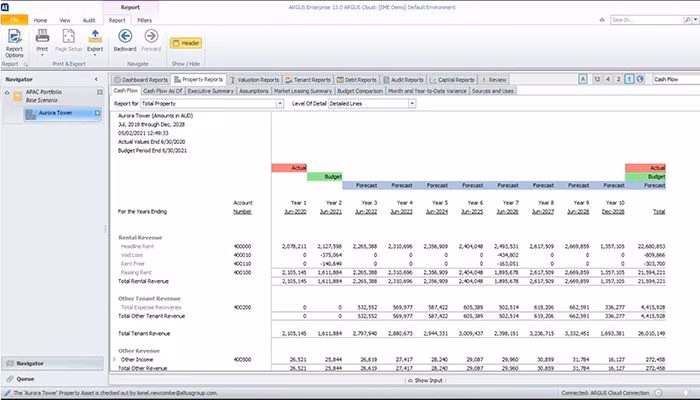The height and width of the screenshot is (400, 700).
Task: Click the Year 1 Jun-2020 column header
Action: pos(296,207)
